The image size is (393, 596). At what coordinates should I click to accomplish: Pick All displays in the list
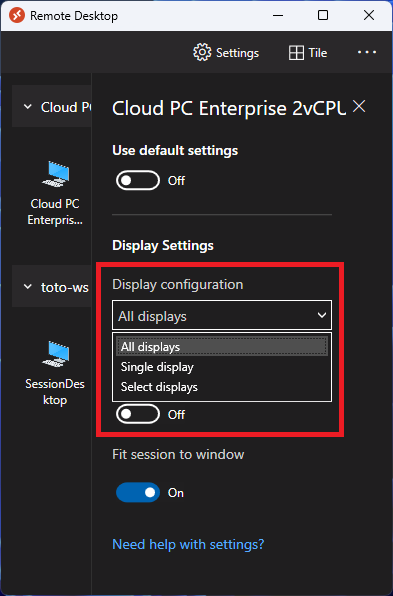[x=222, y=347]
